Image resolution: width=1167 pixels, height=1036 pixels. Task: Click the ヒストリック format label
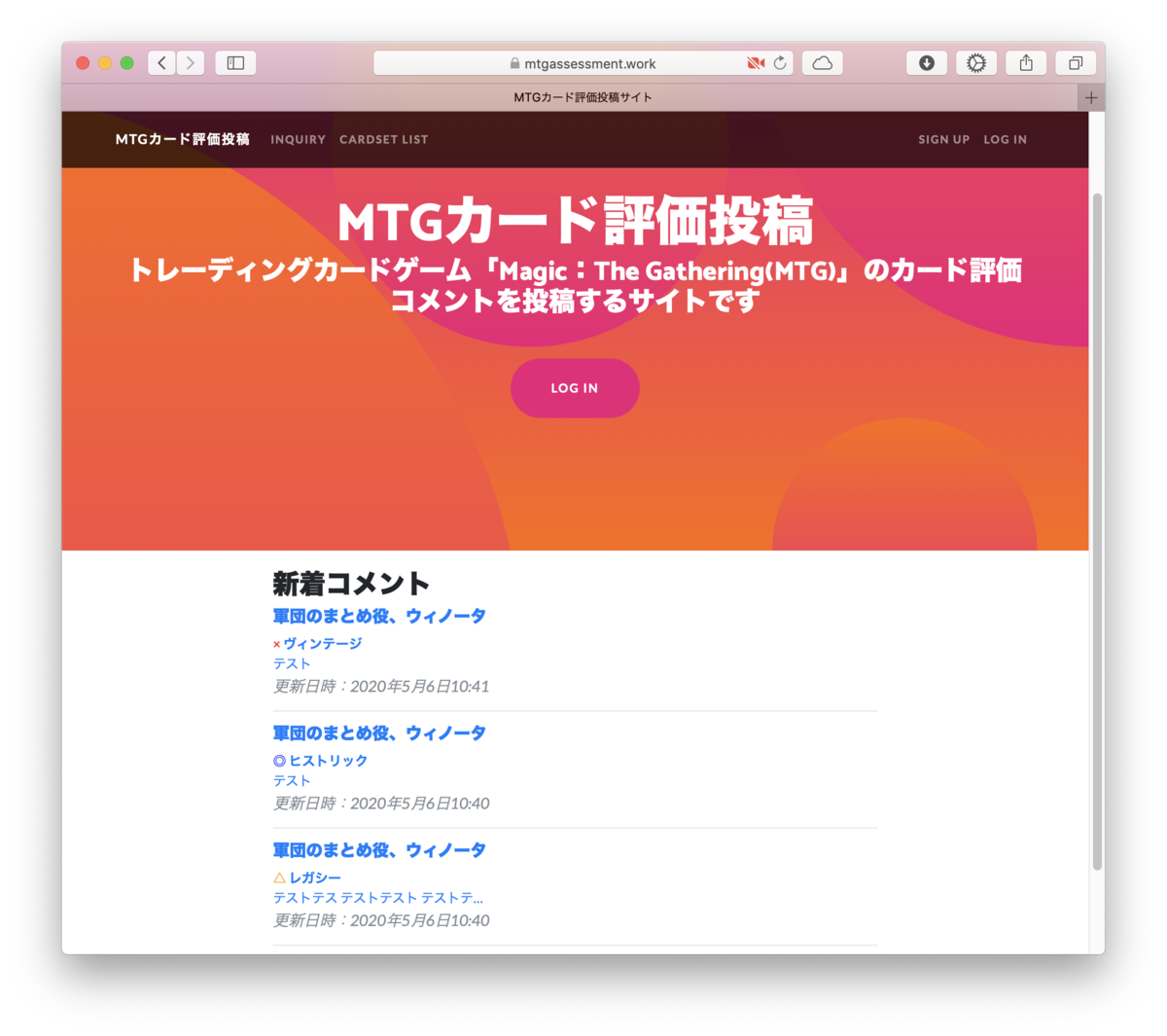click(x=329, y=761)
